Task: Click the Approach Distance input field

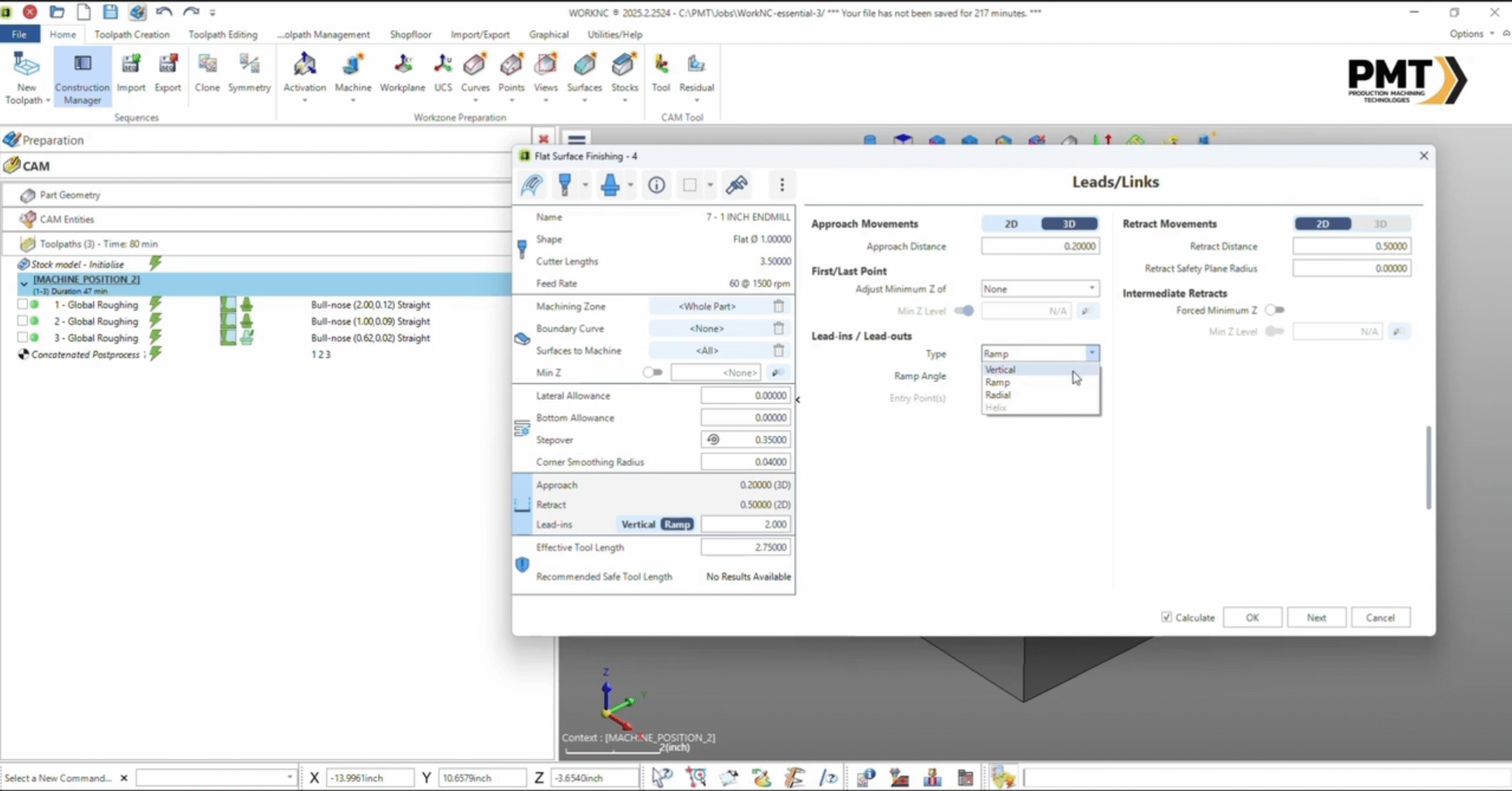Action: [1039, 246]
